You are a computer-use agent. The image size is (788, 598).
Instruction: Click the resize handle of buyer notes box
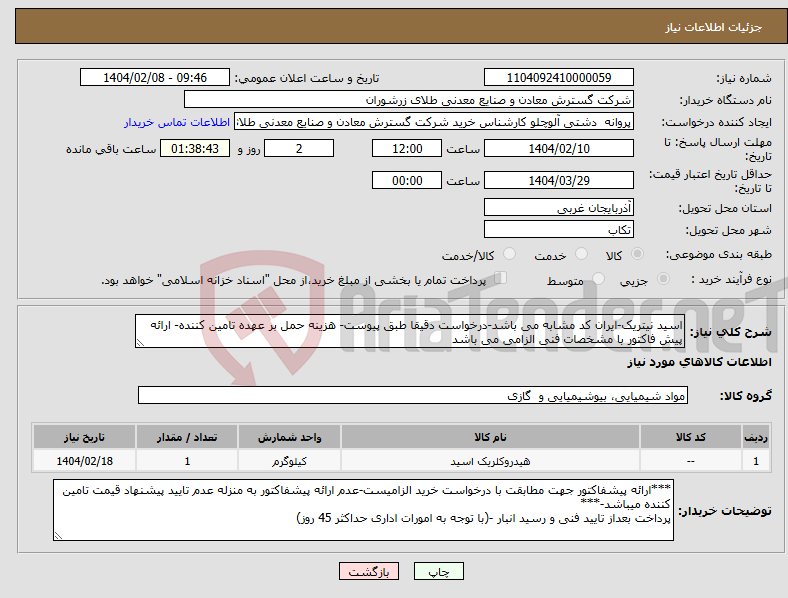point(58,536)
